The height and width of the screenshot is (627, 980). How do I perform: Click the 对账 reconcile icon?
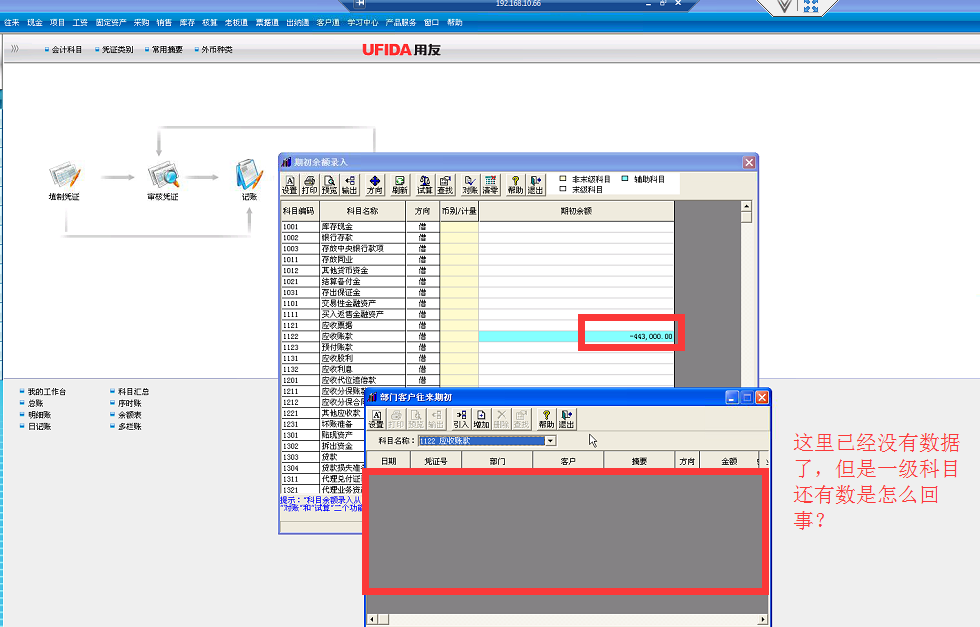[x=470, y=184]
